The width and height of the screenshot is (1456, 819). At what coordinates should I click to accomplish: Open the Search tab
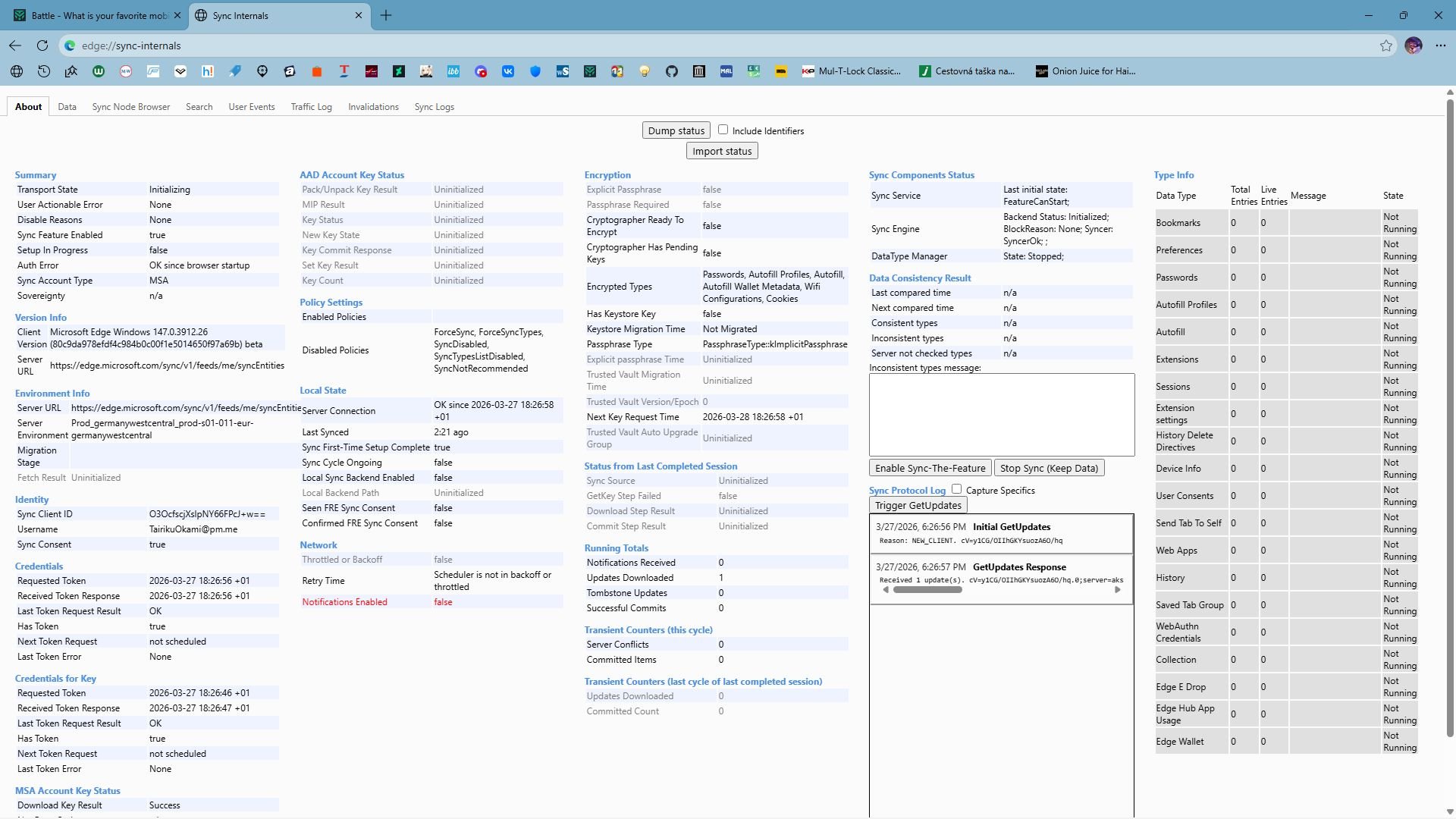199,107
